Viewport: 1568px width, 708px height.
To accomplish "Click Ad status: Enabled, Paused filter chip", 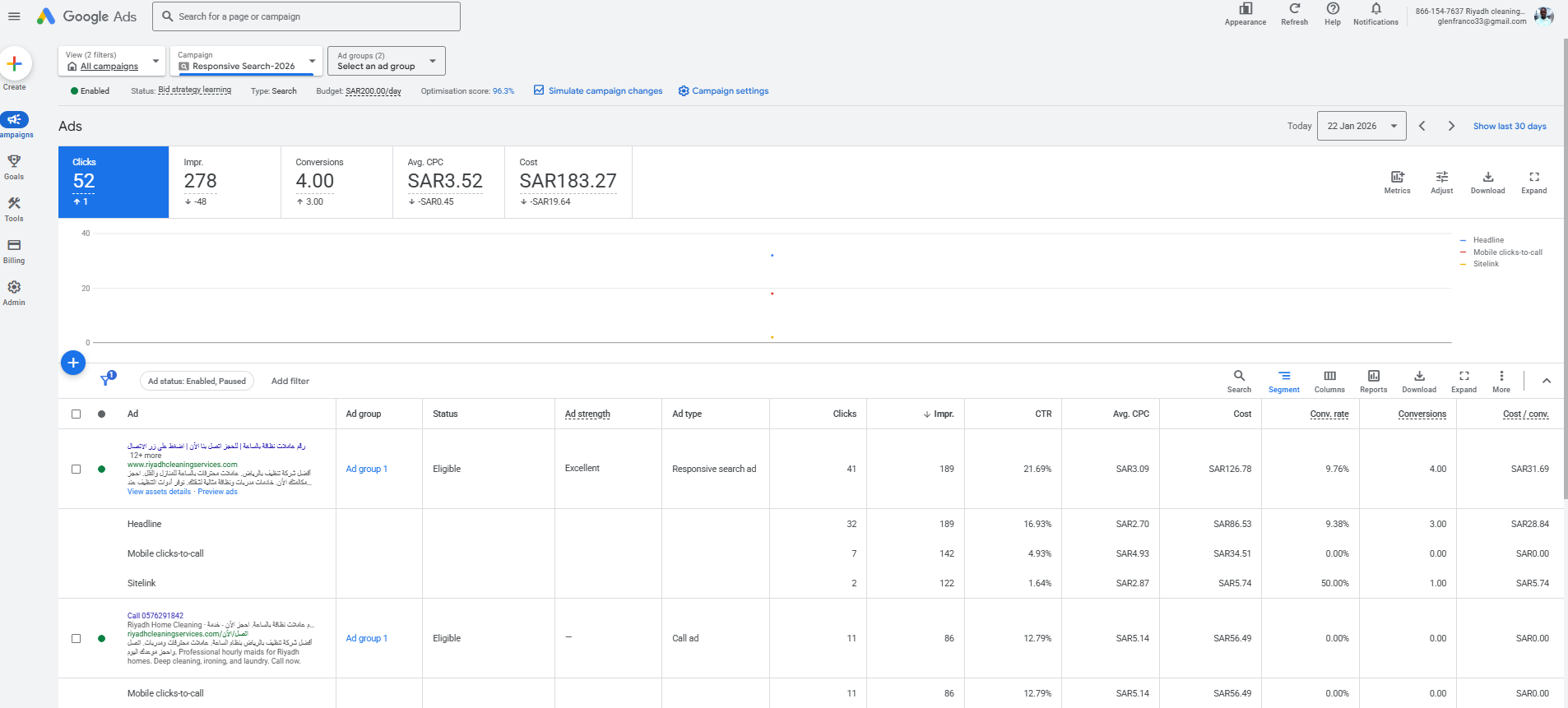I will click(x=197, y=382).
